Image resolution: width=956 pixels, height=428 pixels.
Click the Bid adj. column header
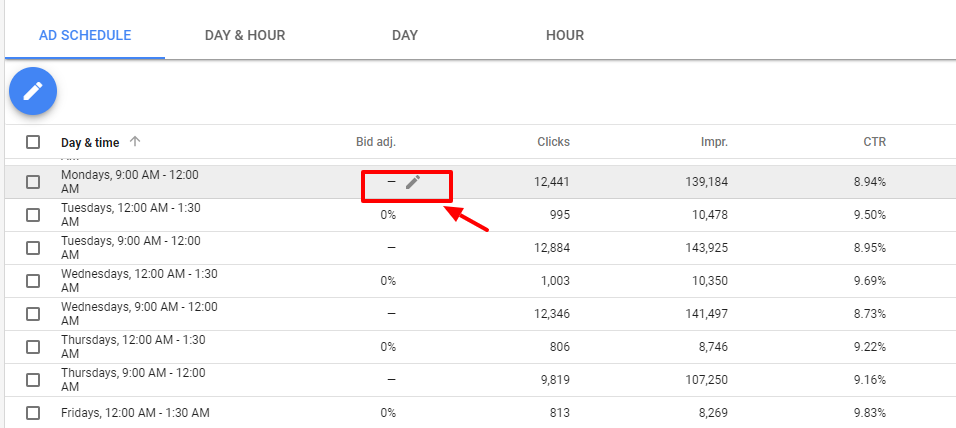[x=376, y=142]
